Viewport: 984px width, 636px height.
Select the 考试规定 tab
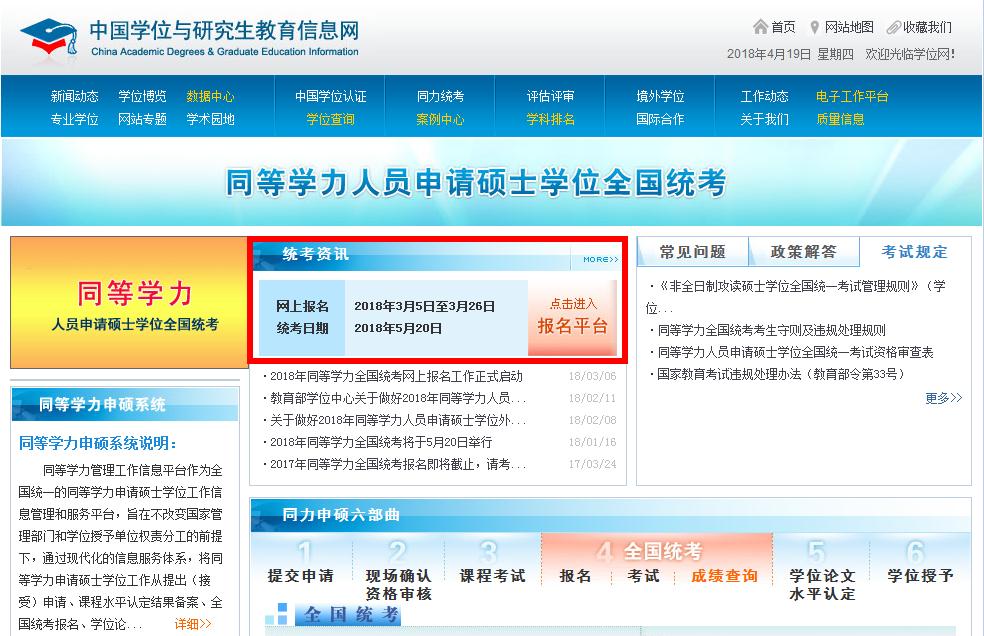914,252
